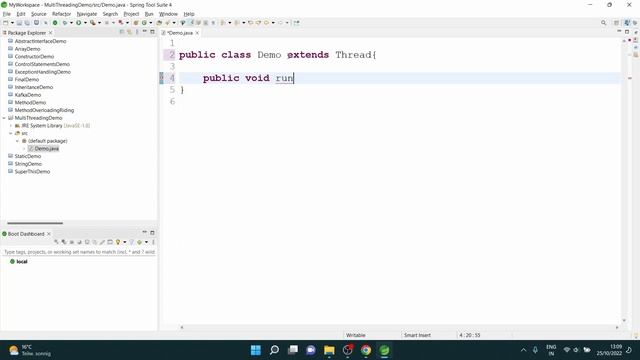The width and height of the screenshot is (640, 360).
Task: Click the taskbar weather widget
Action: (x=31, y=350)
